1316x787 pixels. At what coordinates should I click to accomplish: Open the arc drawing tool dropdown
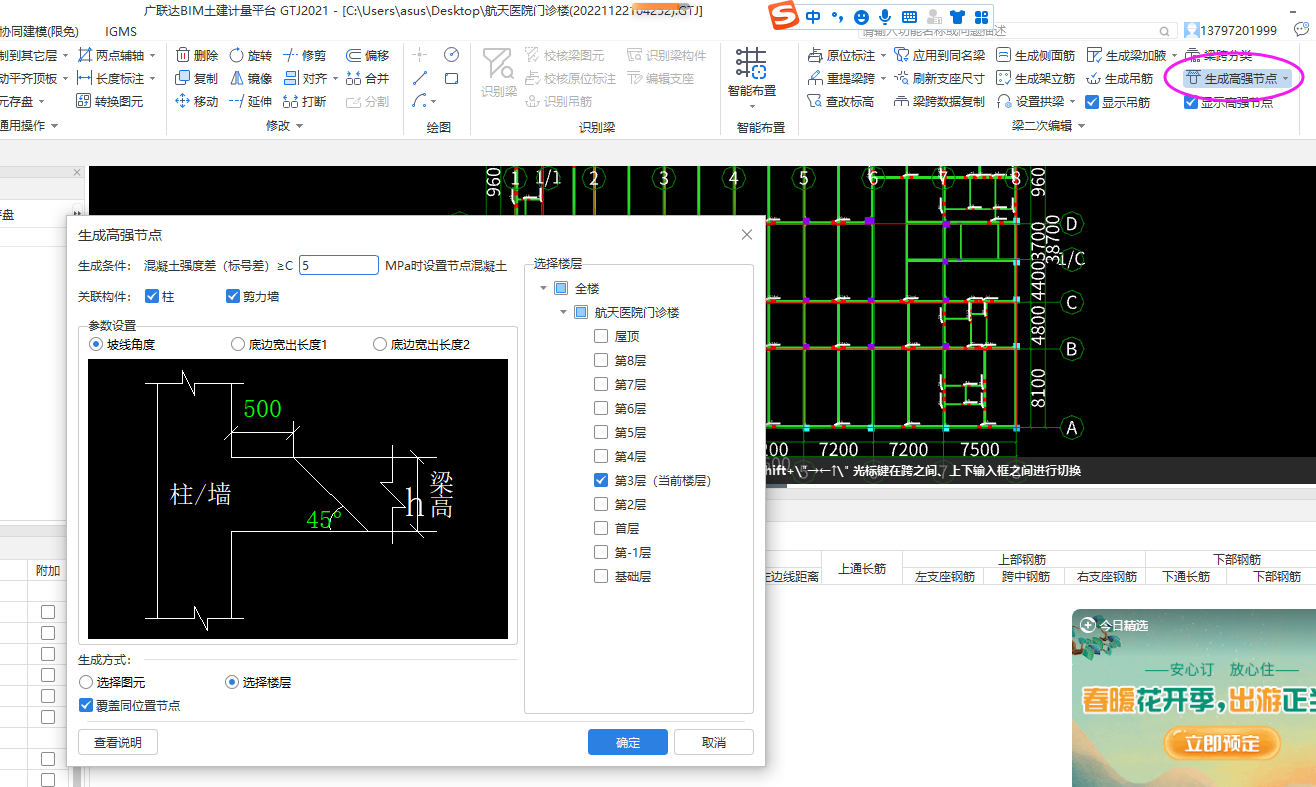434,101
